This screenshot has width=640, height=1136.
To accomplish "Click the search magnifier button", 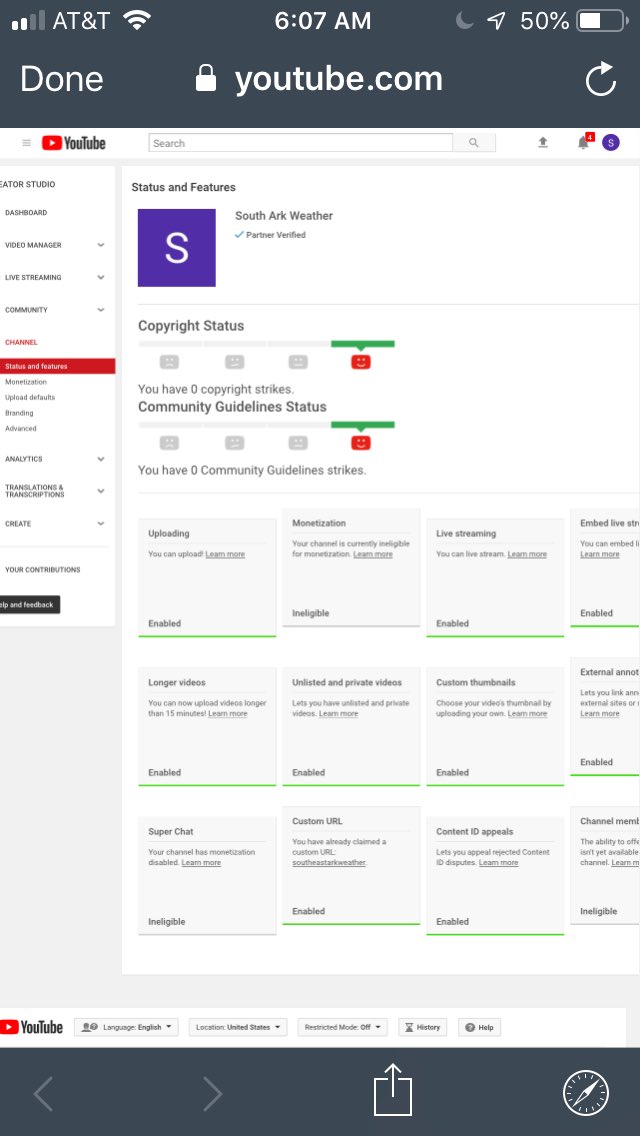I will point(474,143).
